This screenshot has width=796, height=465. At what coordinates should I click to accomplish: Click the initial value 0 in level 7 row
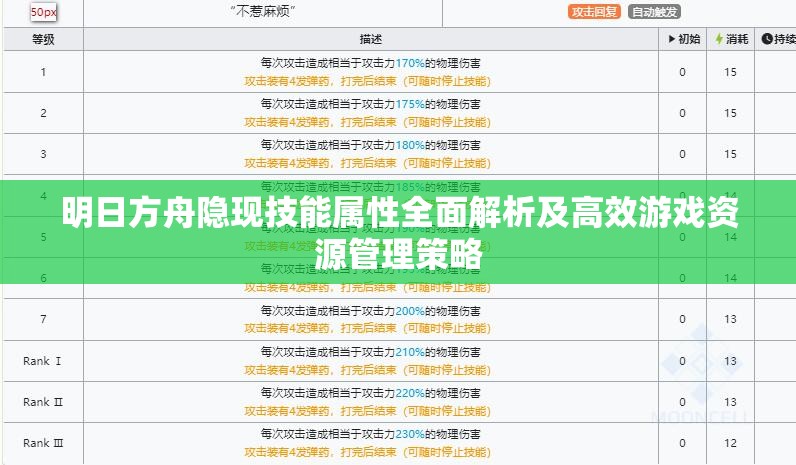pyautogui.click(x=682, y=319)
